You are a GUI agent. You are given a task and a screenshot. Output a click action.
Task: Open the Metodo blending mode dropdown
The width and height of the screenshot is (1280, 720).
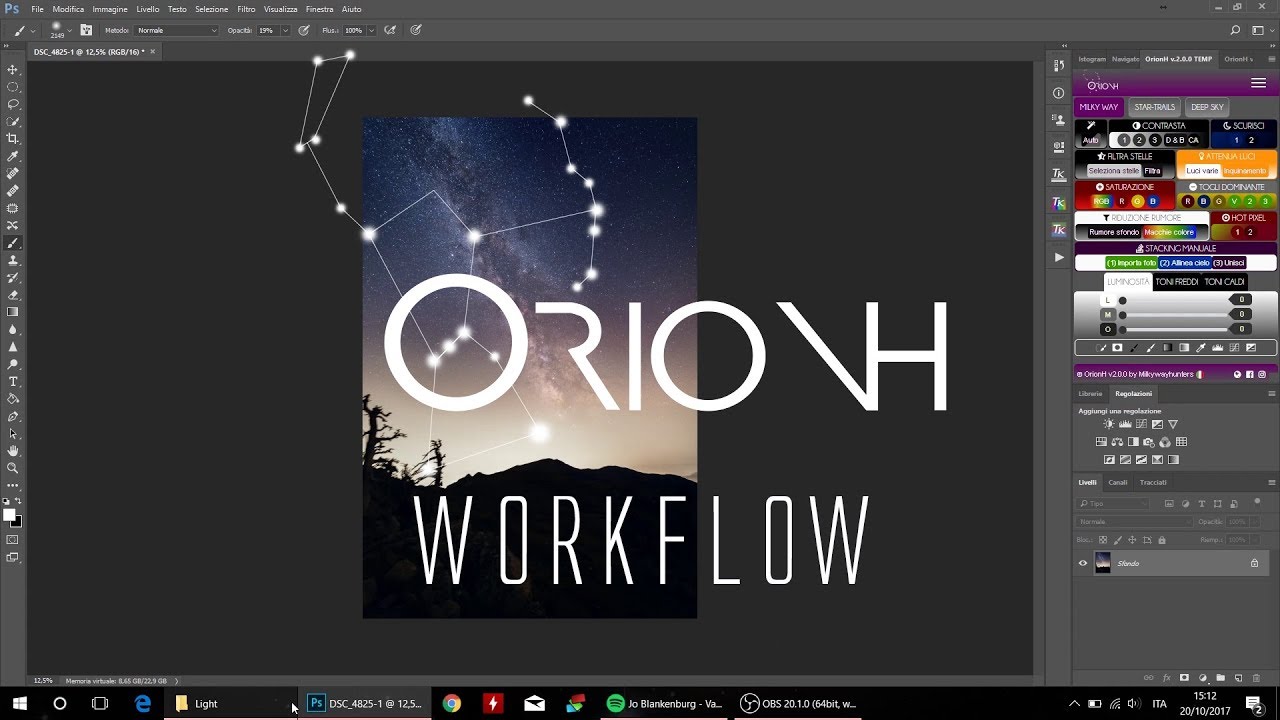(176, 31)
